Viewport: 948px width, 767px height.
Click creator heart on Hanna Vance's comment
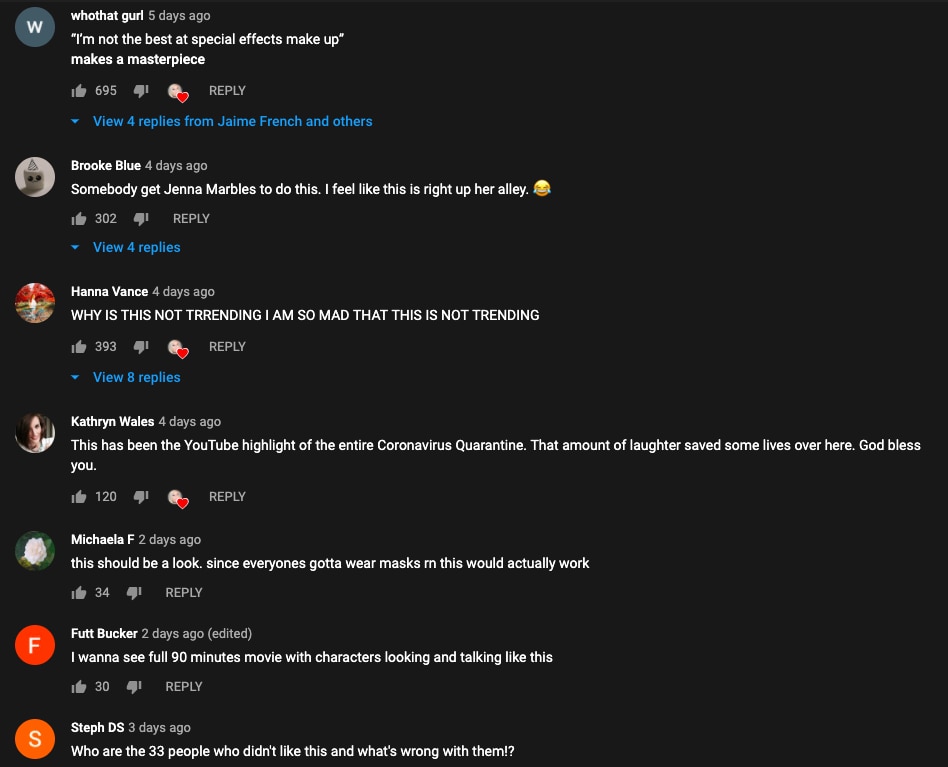[178, 348]
